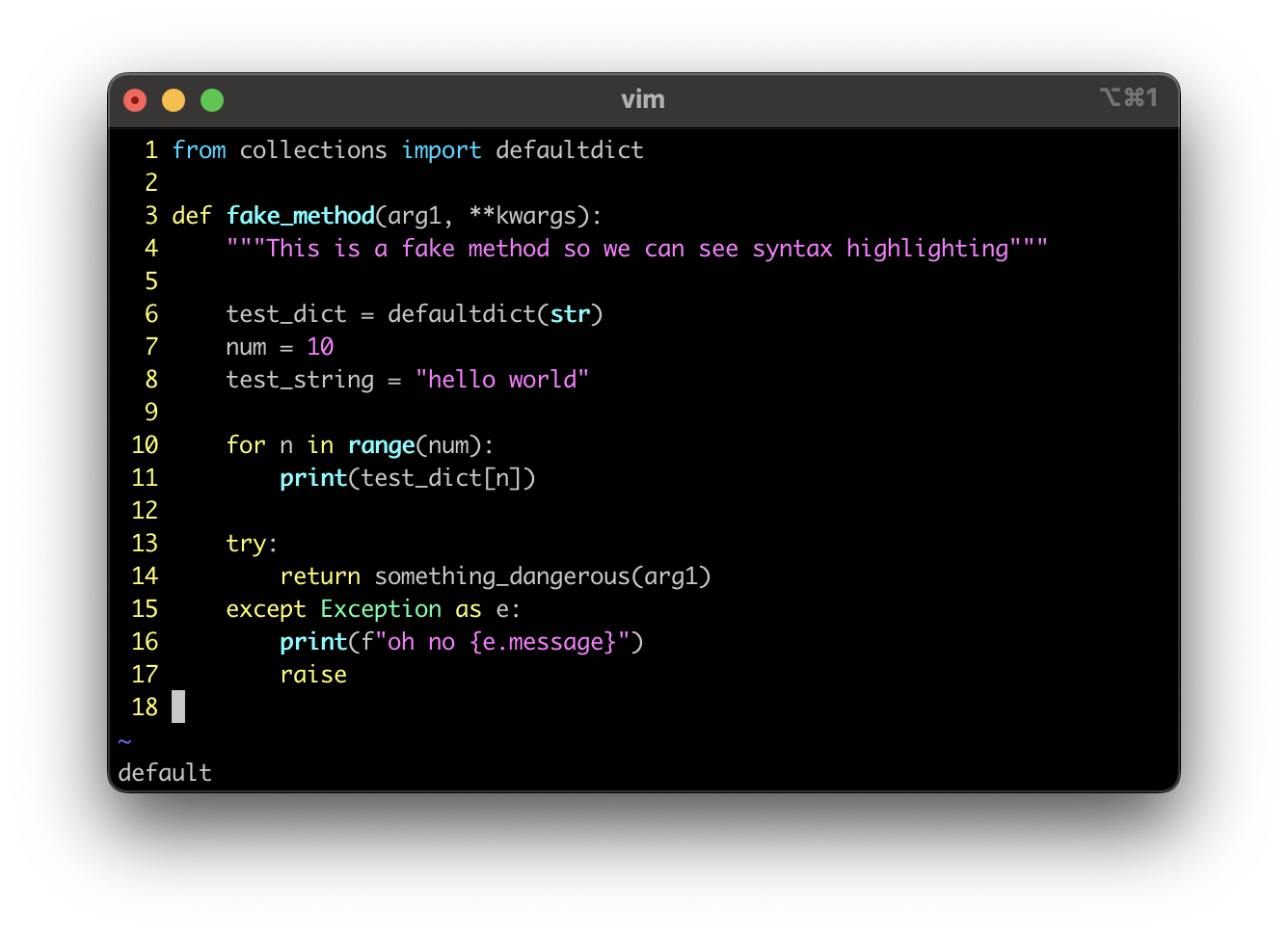Click the range keyword on line 10

coord(382,444)
